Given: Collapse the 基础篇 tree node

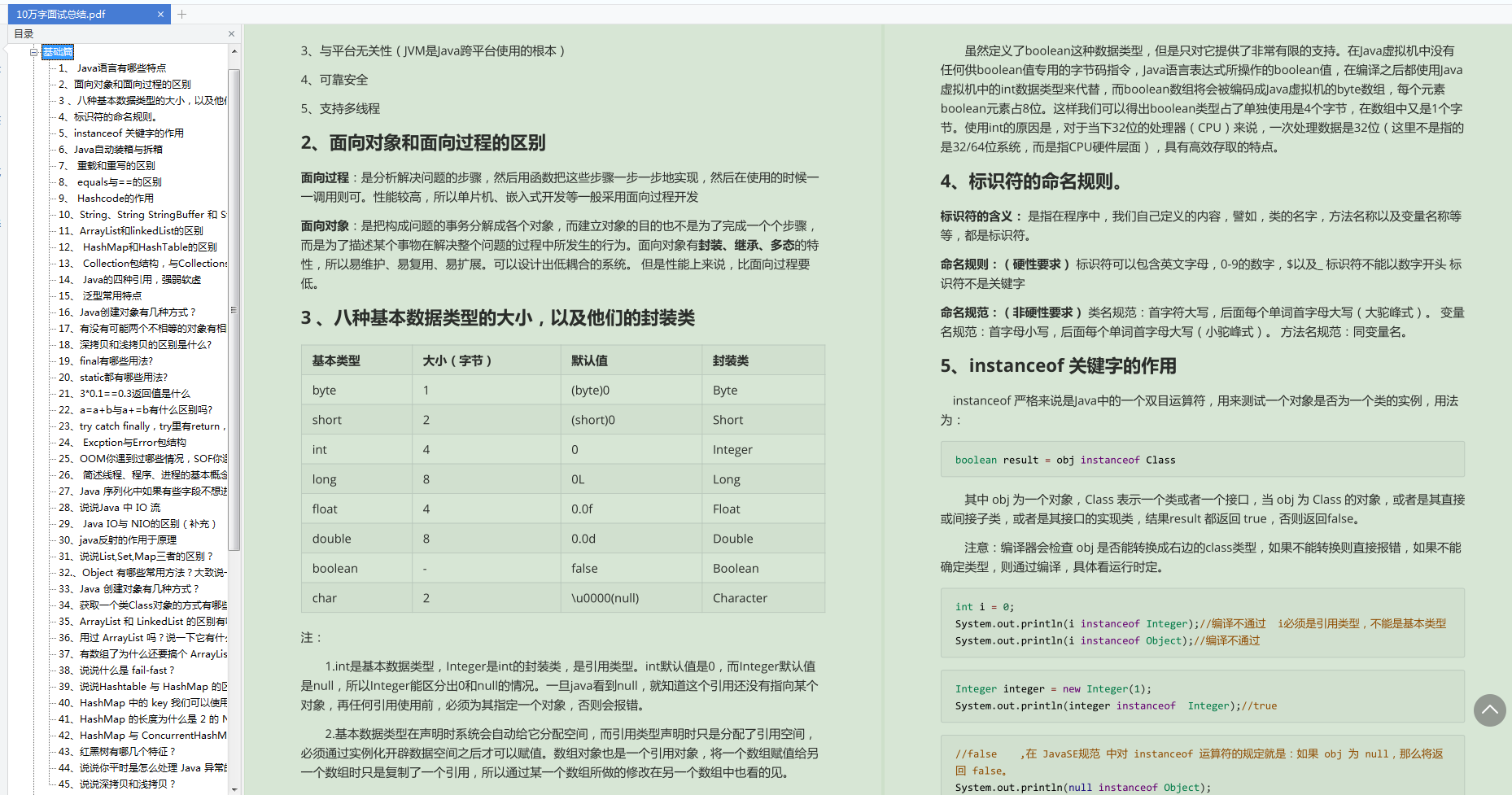Looking at the screenshot, I should coord(34,52).
